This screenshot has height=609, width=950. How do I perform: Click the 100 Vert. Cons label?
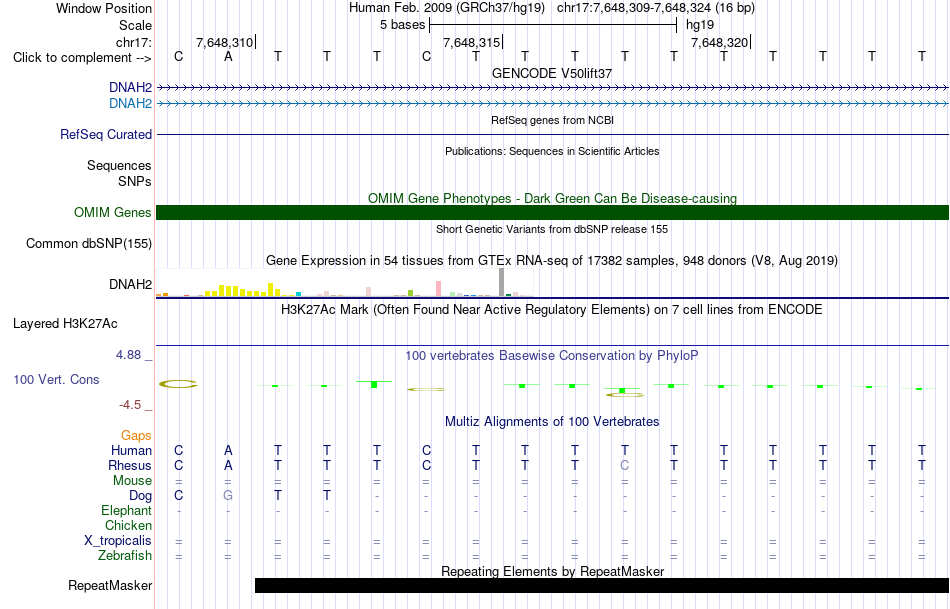[x=56, y=379]
